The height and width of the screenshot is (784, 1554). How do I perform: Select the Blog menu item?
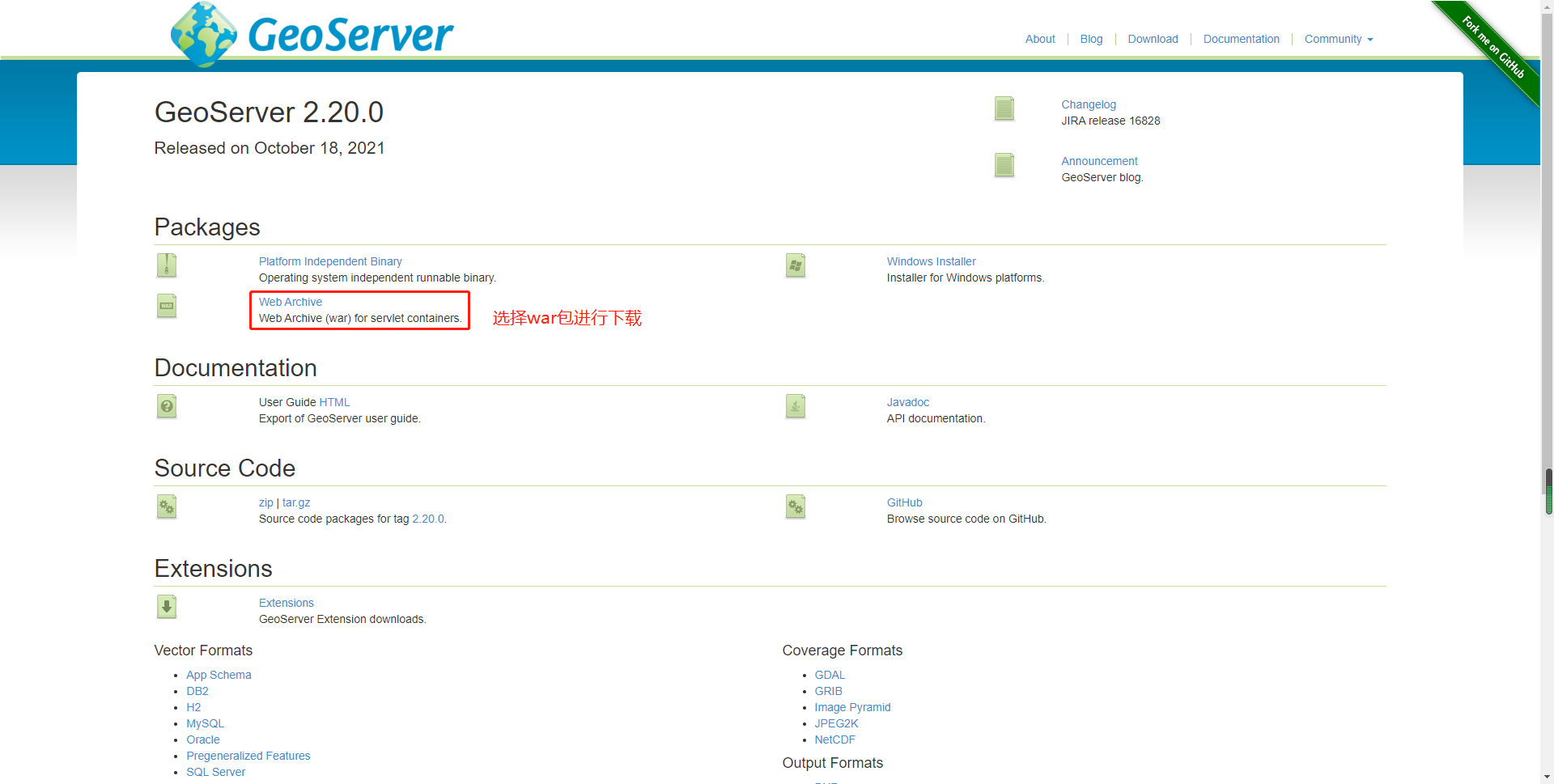(1091, 39)
